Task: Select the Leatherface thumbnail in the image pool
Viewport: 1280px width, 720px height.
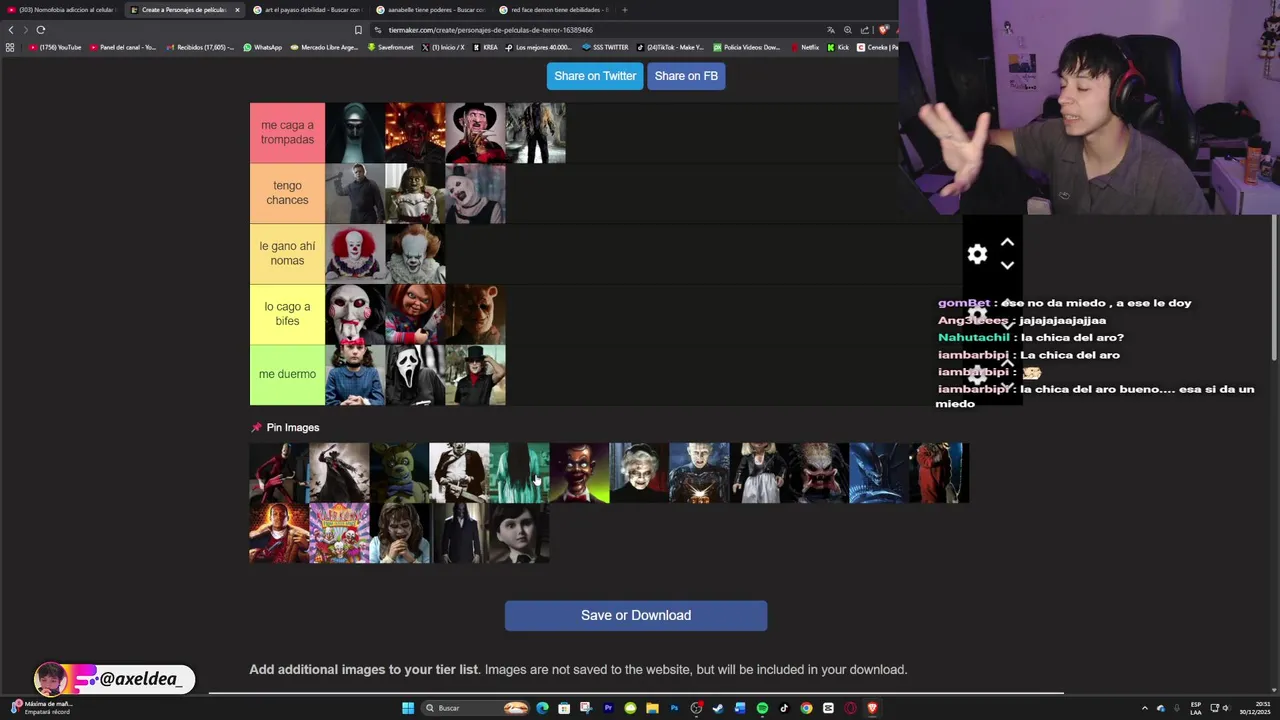Action: [x=459, y=473]
